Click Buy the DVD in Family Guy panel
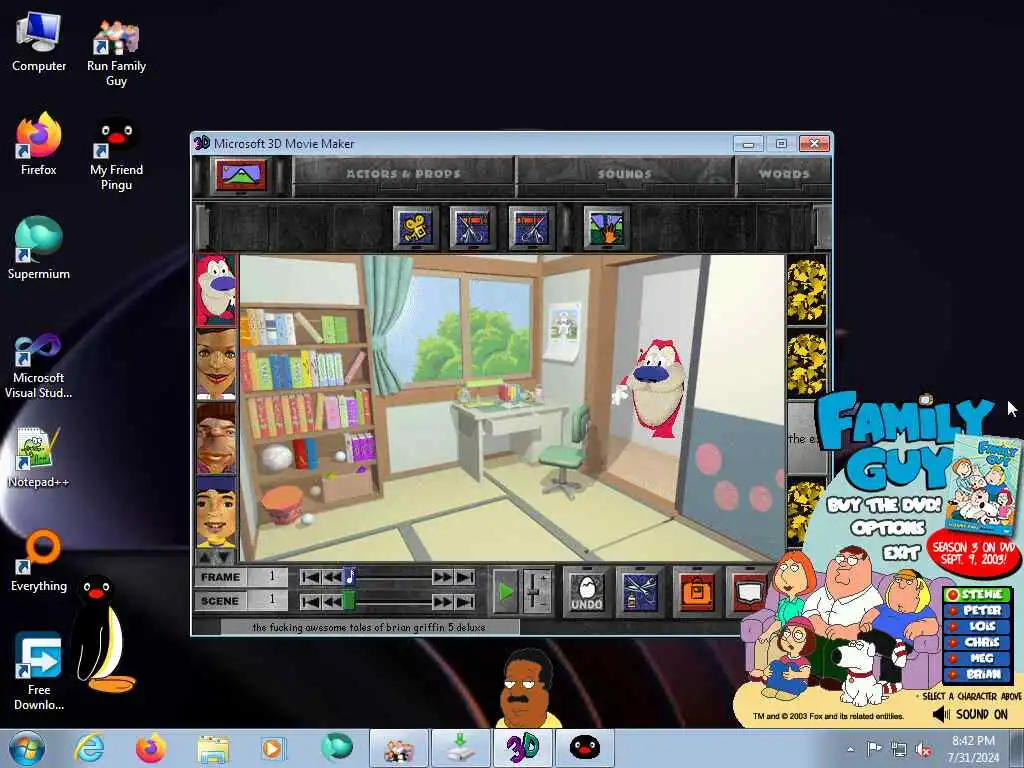Screen dimensions: 1024x768 click(x=885, y=505)
